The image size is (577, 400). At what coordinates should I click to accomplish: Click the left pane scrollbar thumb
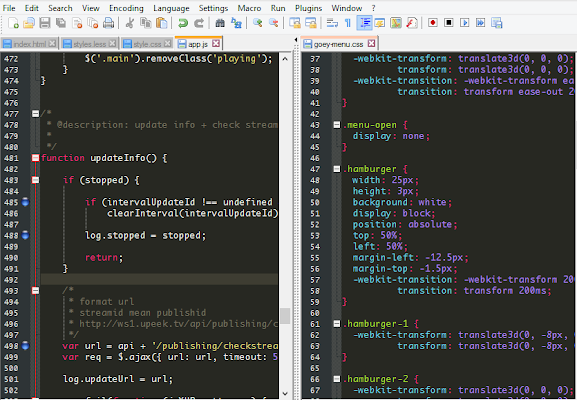point(285,316)
